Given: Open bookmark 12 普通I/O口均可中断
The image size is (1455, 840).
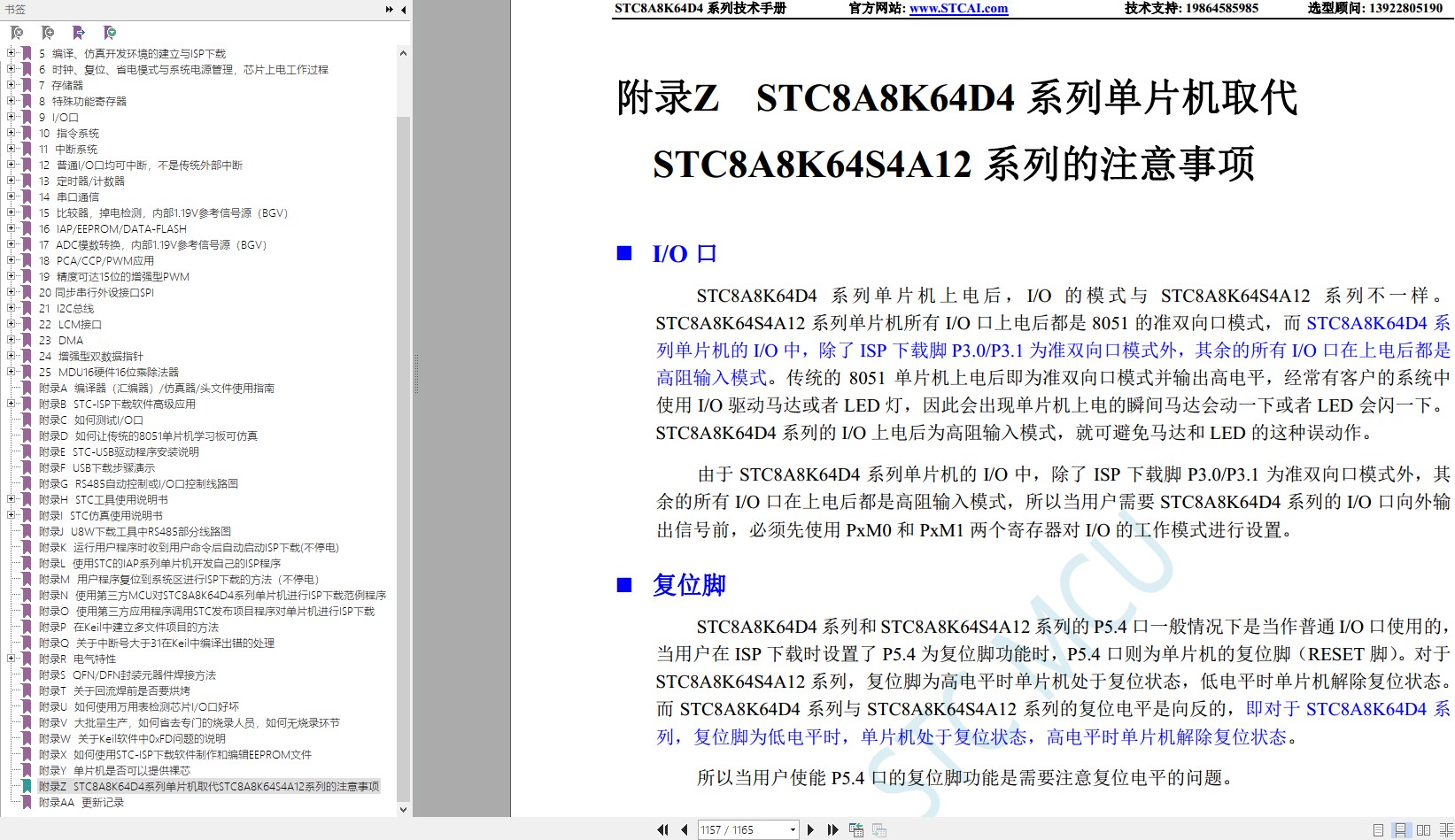Looking at the screenshot, I should click(141, 165).
